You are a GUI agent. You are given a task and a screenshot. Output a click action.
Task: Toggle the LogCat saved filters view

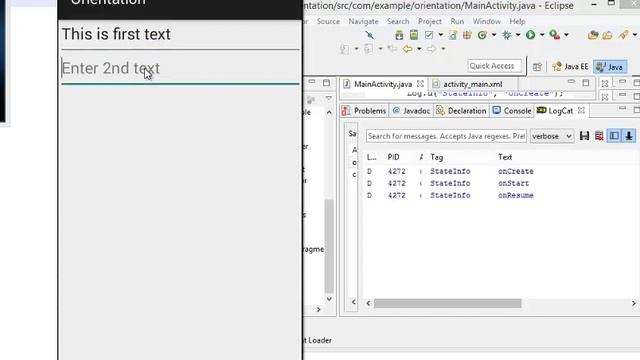pyautogui.click(x=614, y=136)
